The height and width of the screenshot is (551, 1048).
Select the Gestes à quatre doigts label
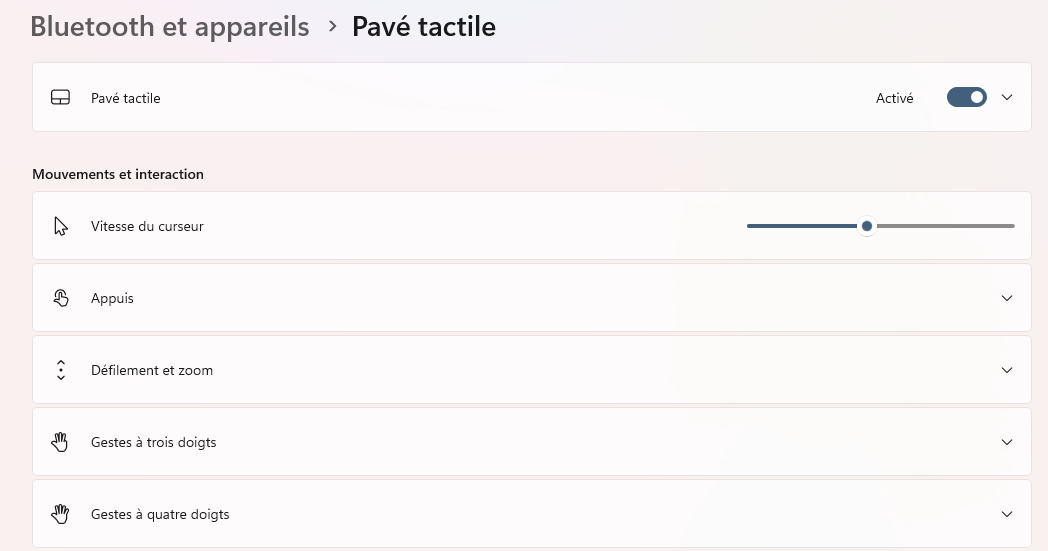(160, 514)
